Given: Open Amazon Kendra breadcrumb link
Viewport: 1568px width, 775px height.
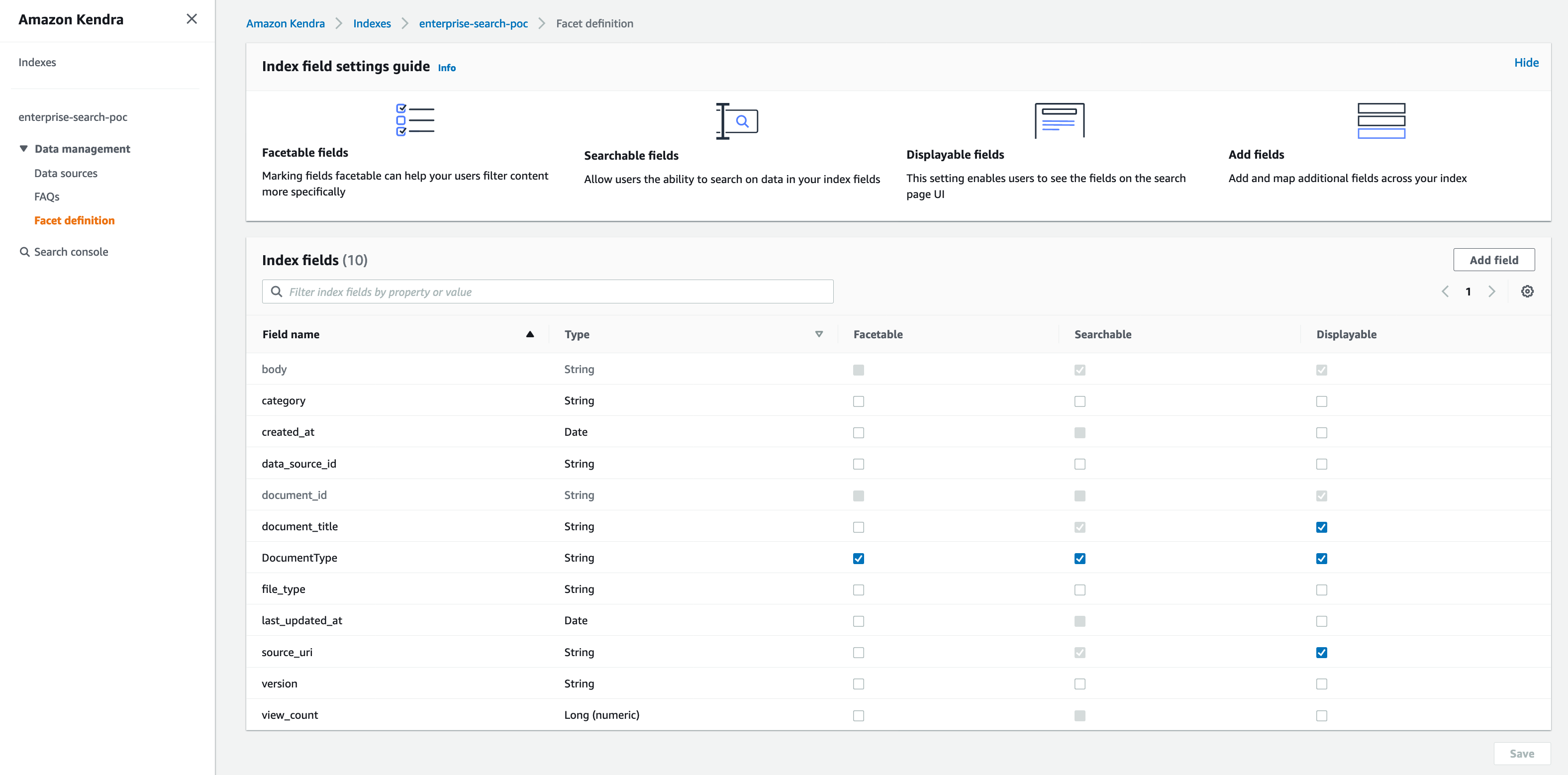Looking at the screenshot, I should click(x=285, y=23).
